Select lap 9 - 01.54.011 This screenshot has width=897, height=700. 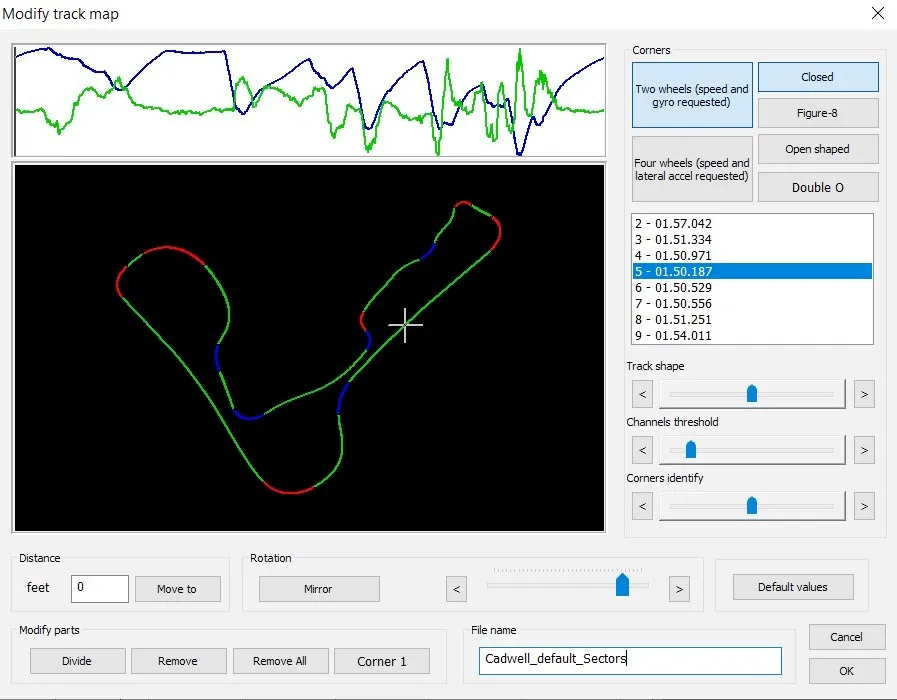[752, 336]
